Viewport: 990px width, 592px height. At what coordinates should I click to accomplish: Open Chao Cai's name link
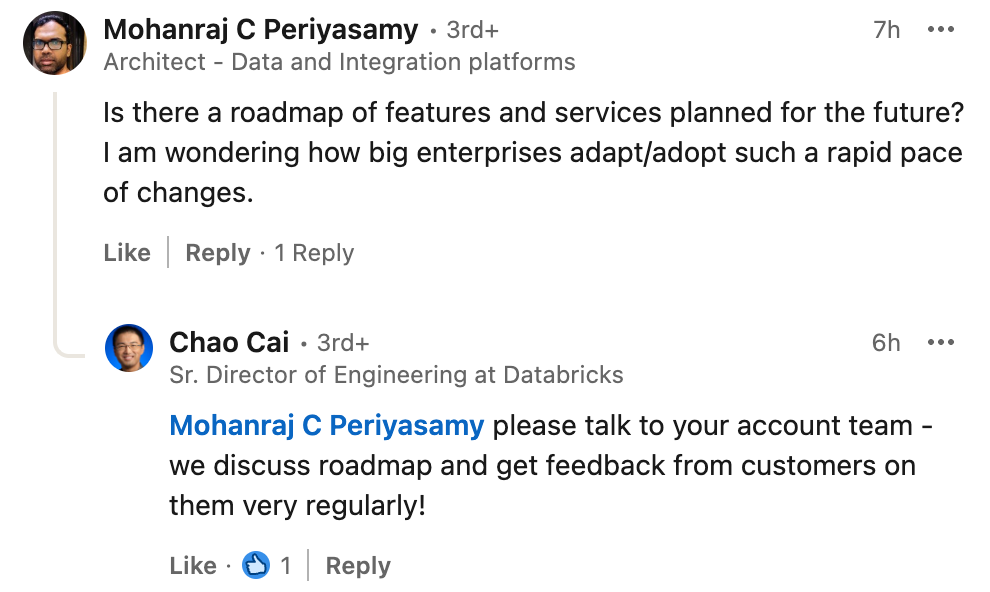tap(229, 342)
